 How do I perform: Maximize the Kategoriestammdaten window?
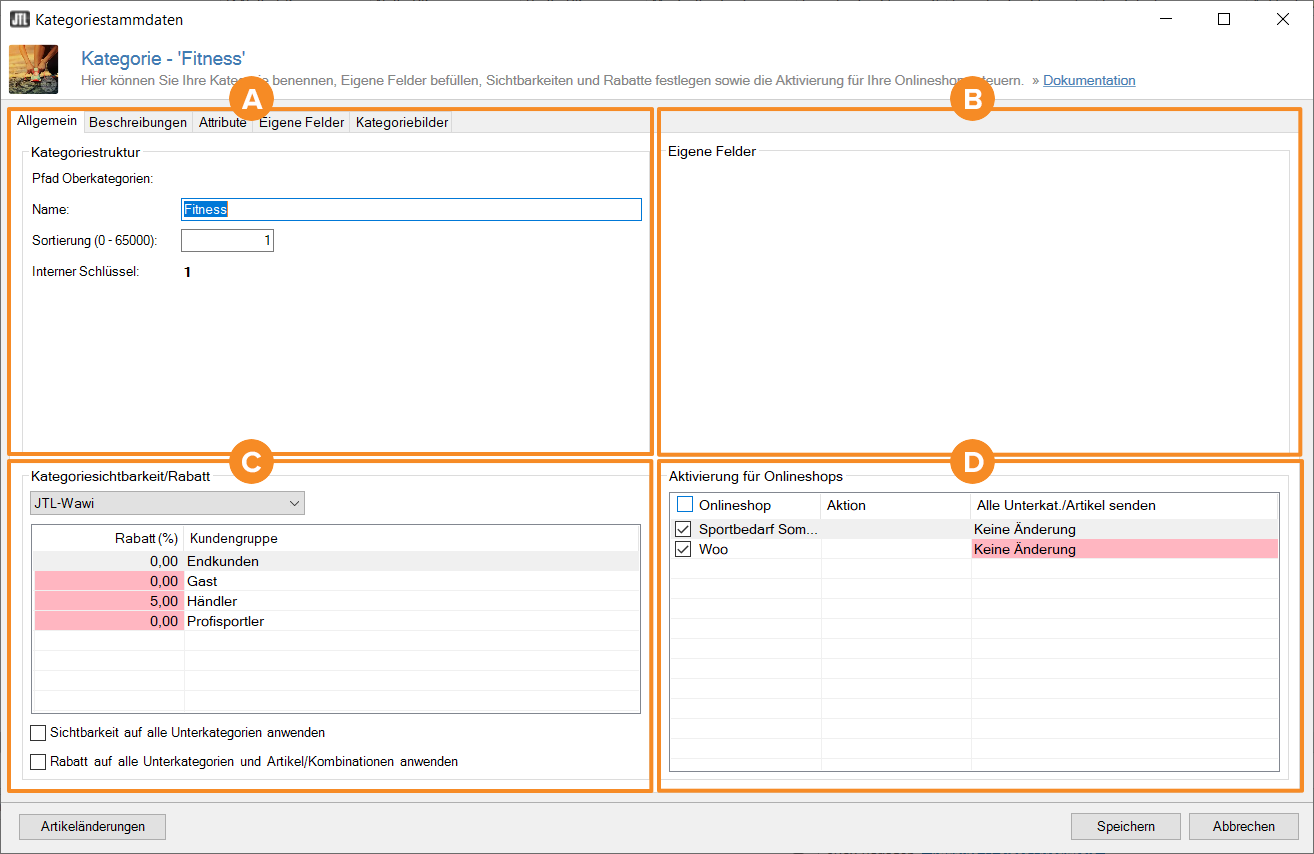(1223, 19)
